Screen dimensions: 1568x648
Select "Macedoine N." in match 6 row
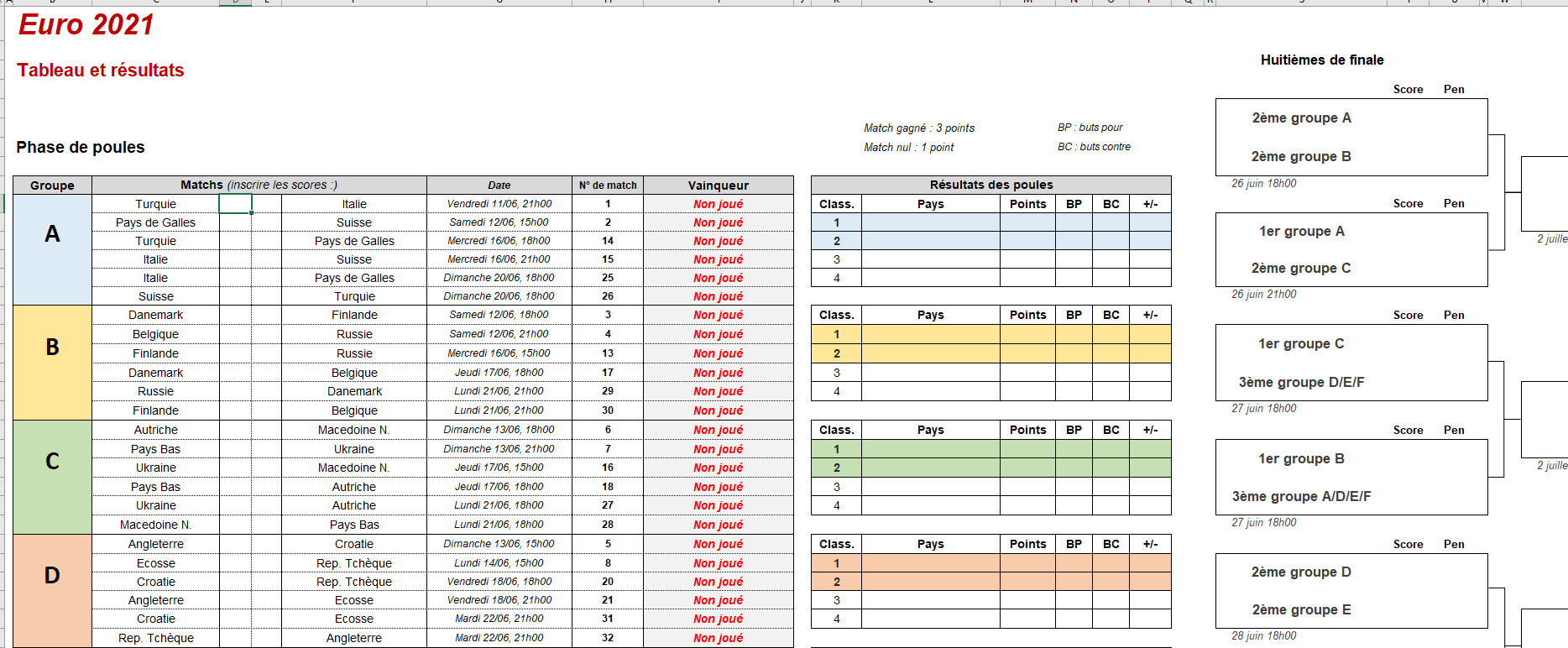354,430
